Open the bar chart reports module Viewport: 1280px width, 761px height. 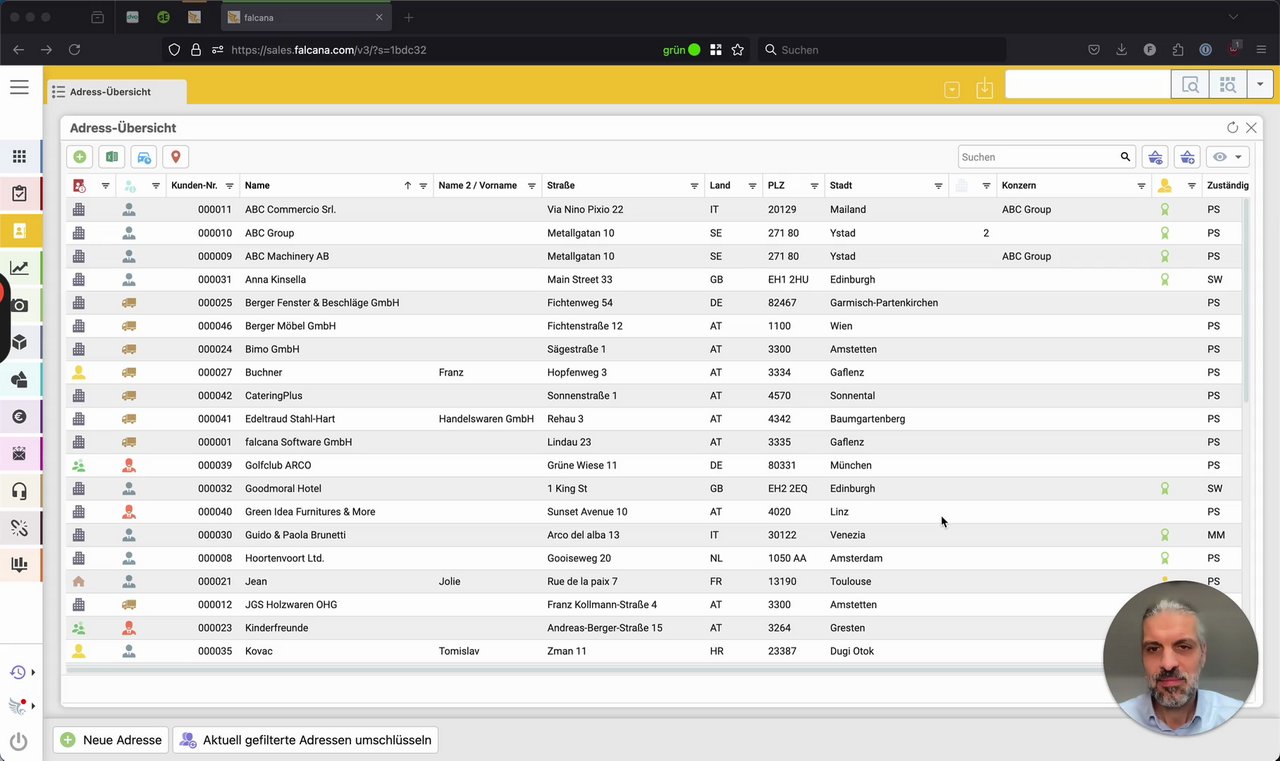point(19,565)
